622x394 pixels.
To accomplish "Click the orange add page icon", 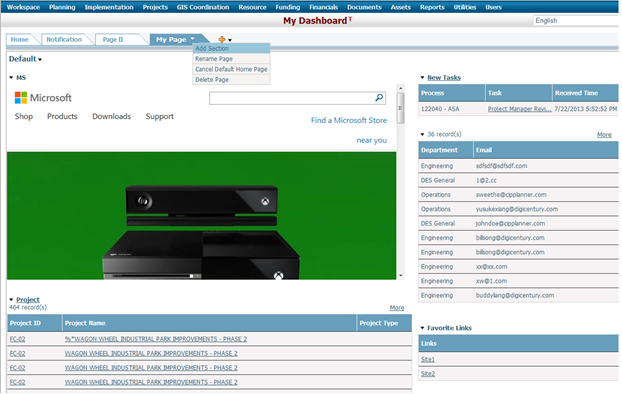I will [x=222, y=39].
